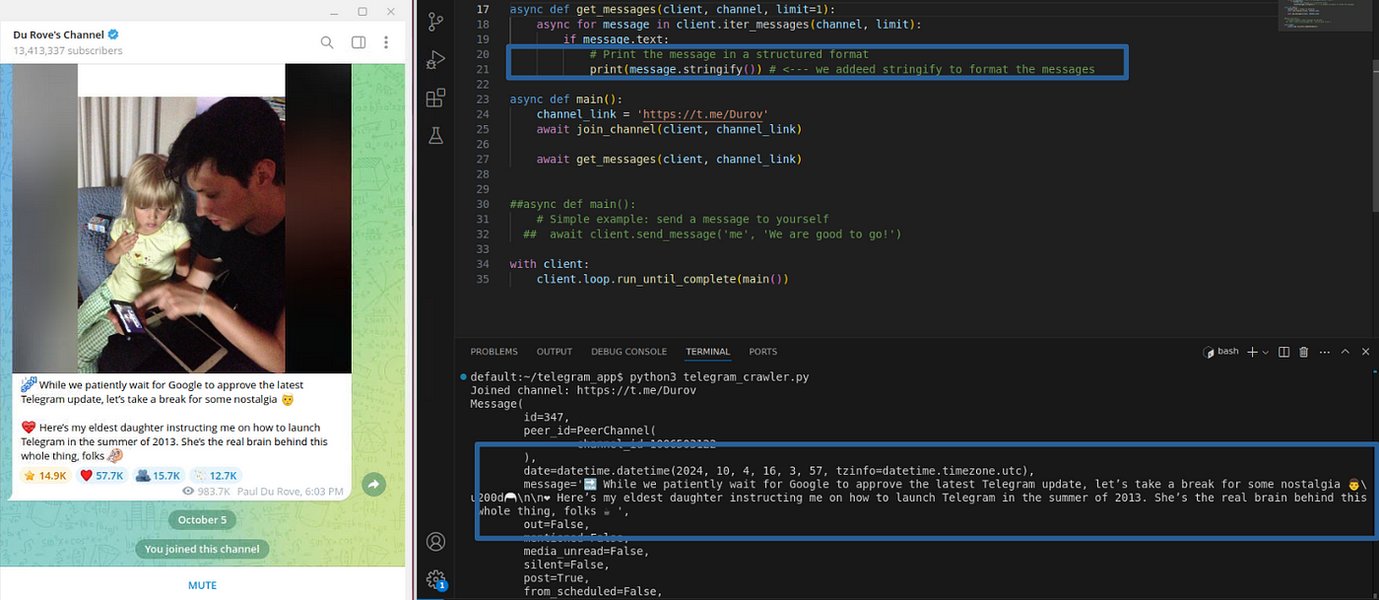Select the TERMINAL panel tab

(x=708, y=352)
